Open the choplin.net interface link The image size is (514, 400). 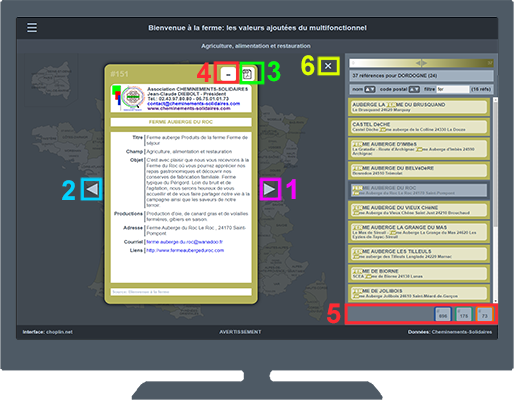[x=59, y=332]
